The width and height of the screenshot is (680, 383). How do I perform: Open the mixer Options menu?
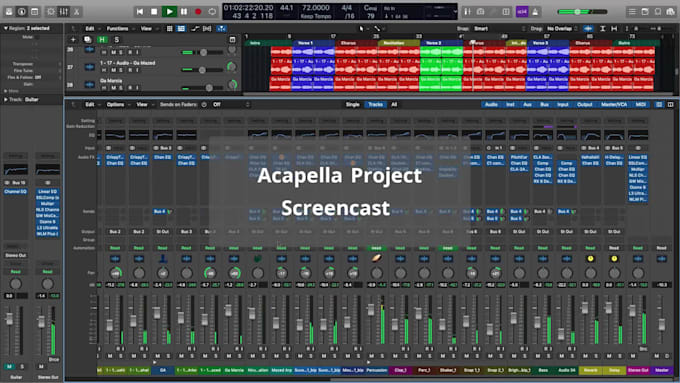coord(115,105)
